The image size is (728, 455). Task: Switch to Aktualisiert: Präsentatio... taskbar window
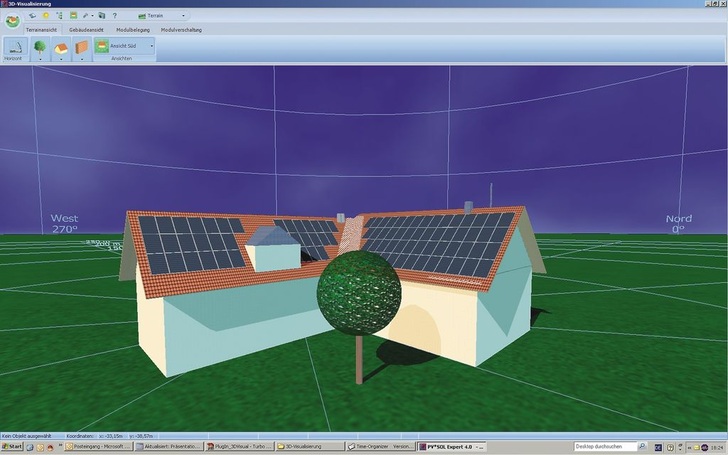coord(169,447)
